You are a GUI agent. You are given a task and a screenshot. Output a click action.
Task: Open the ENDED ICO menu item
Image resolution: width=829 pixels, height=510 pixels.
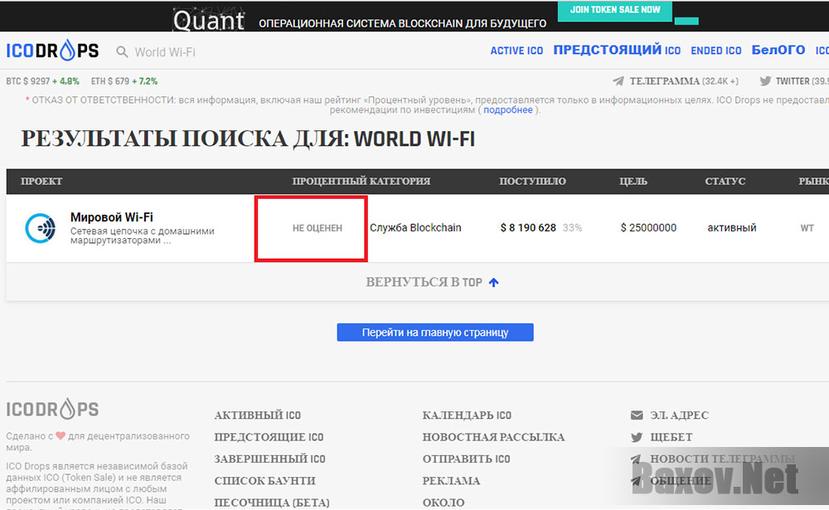716,51
